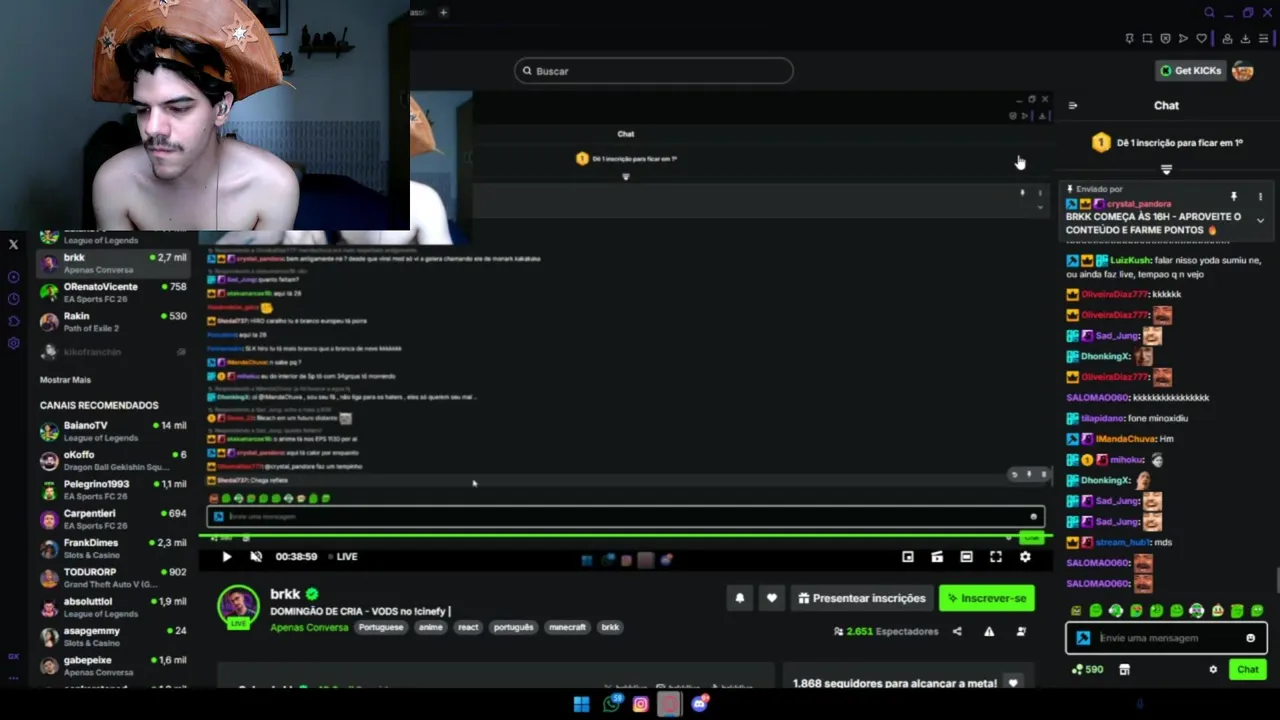Click the browser ad-blocker shield icon
The image size is (1280, 720).
coord(1165,39)
